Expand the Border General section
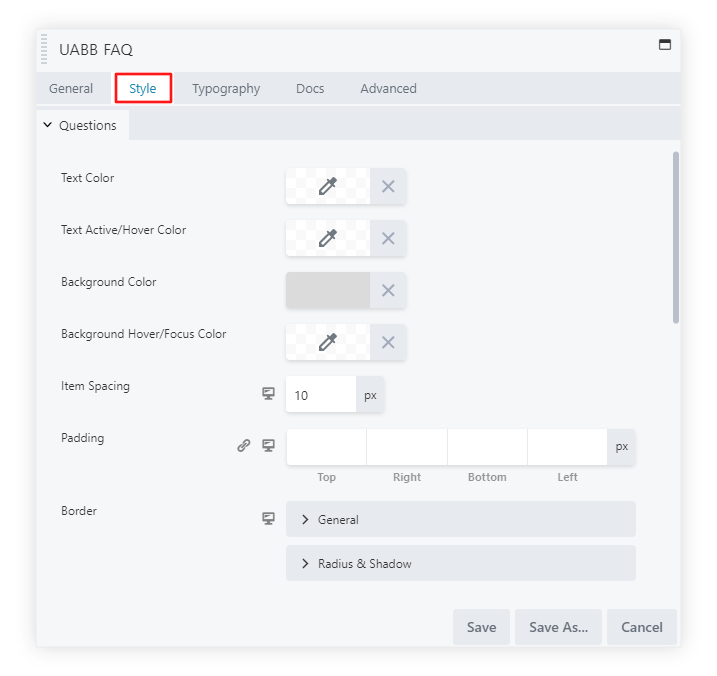 click(x=460, y=519)
